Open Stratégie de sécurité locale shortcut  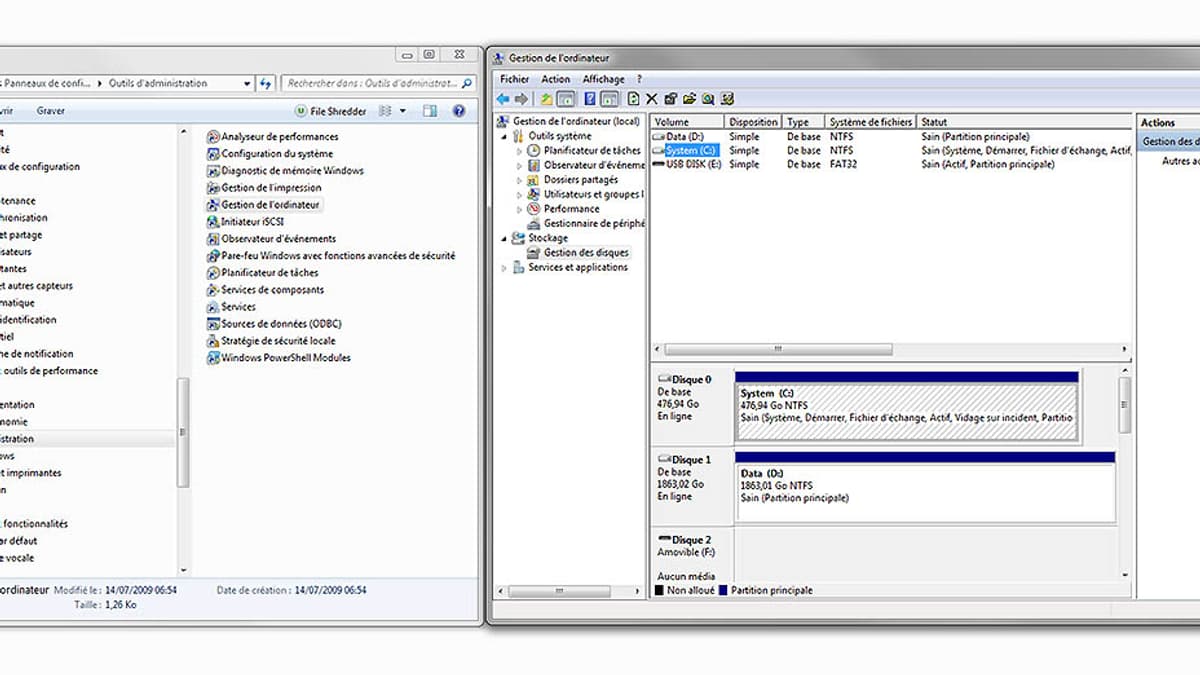pyautogui.click(x=271, y=341)
